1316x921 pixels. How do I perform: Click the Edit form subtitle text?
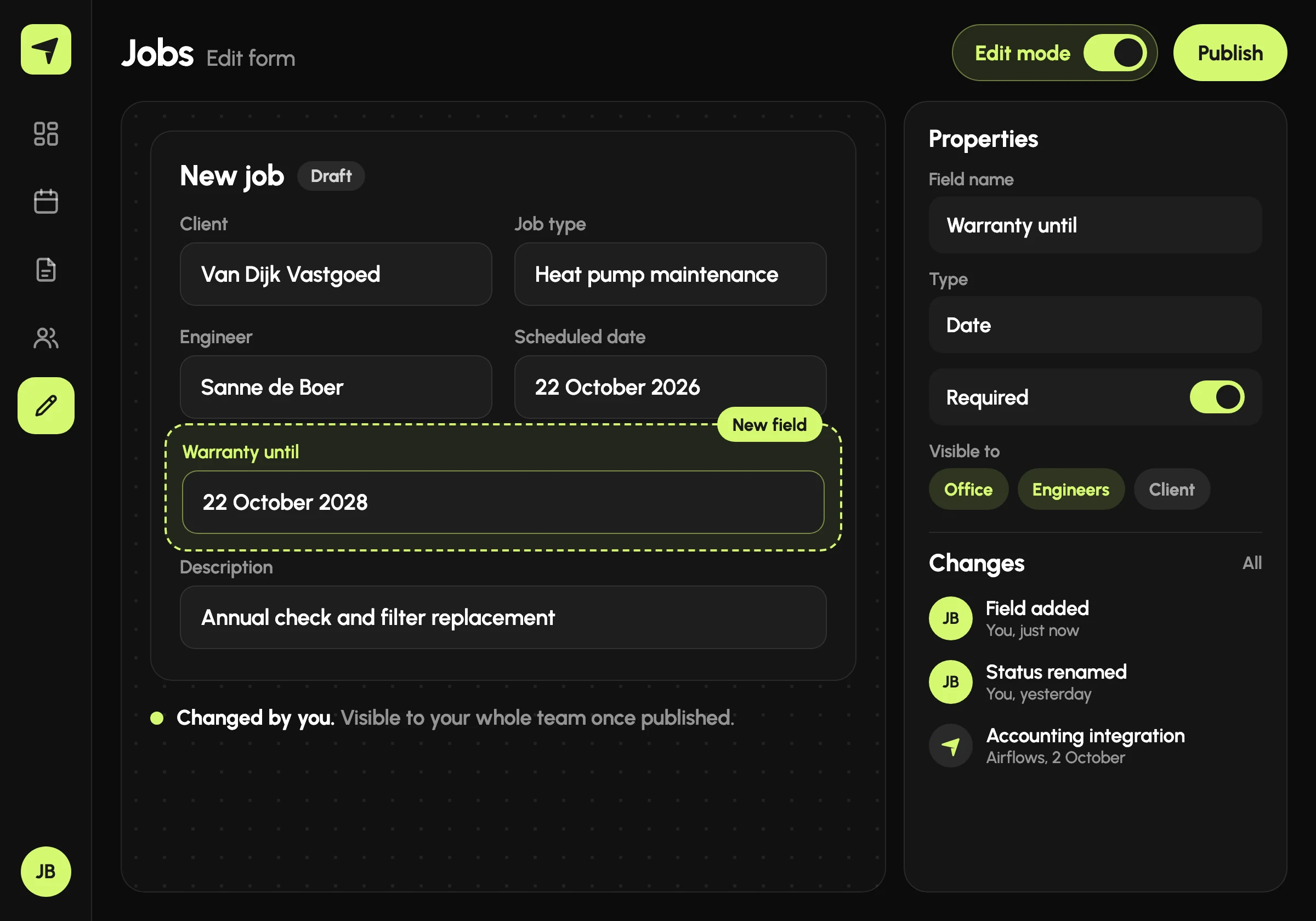tap(251, 59)
